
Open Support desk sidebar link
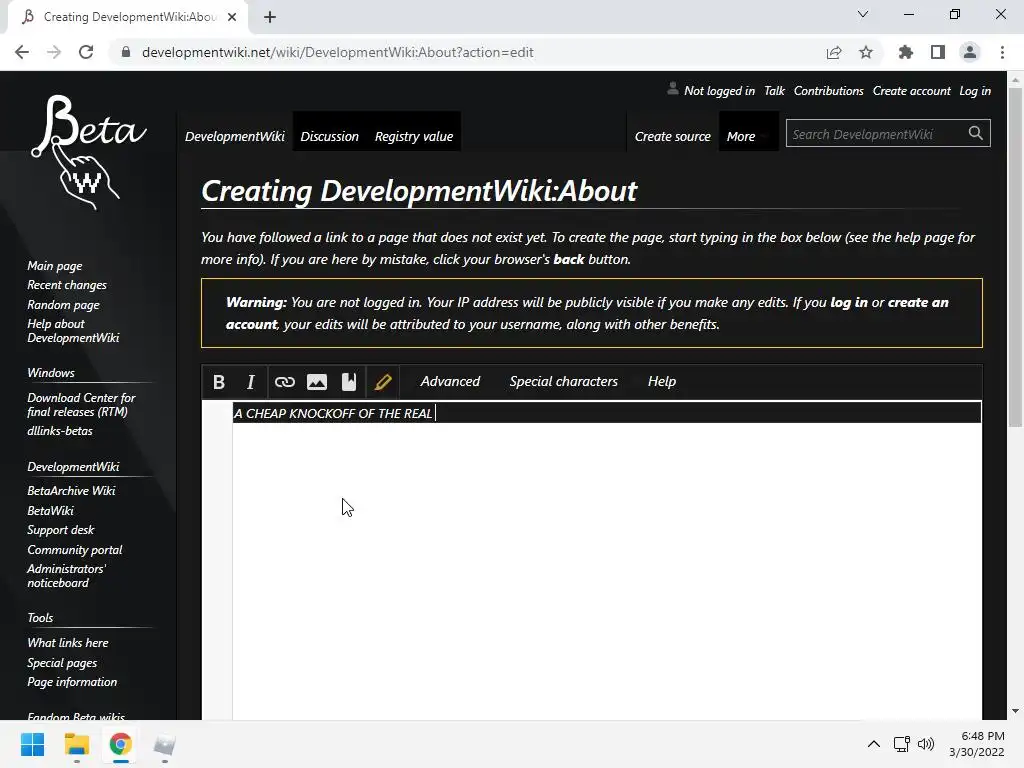point(60,530)
